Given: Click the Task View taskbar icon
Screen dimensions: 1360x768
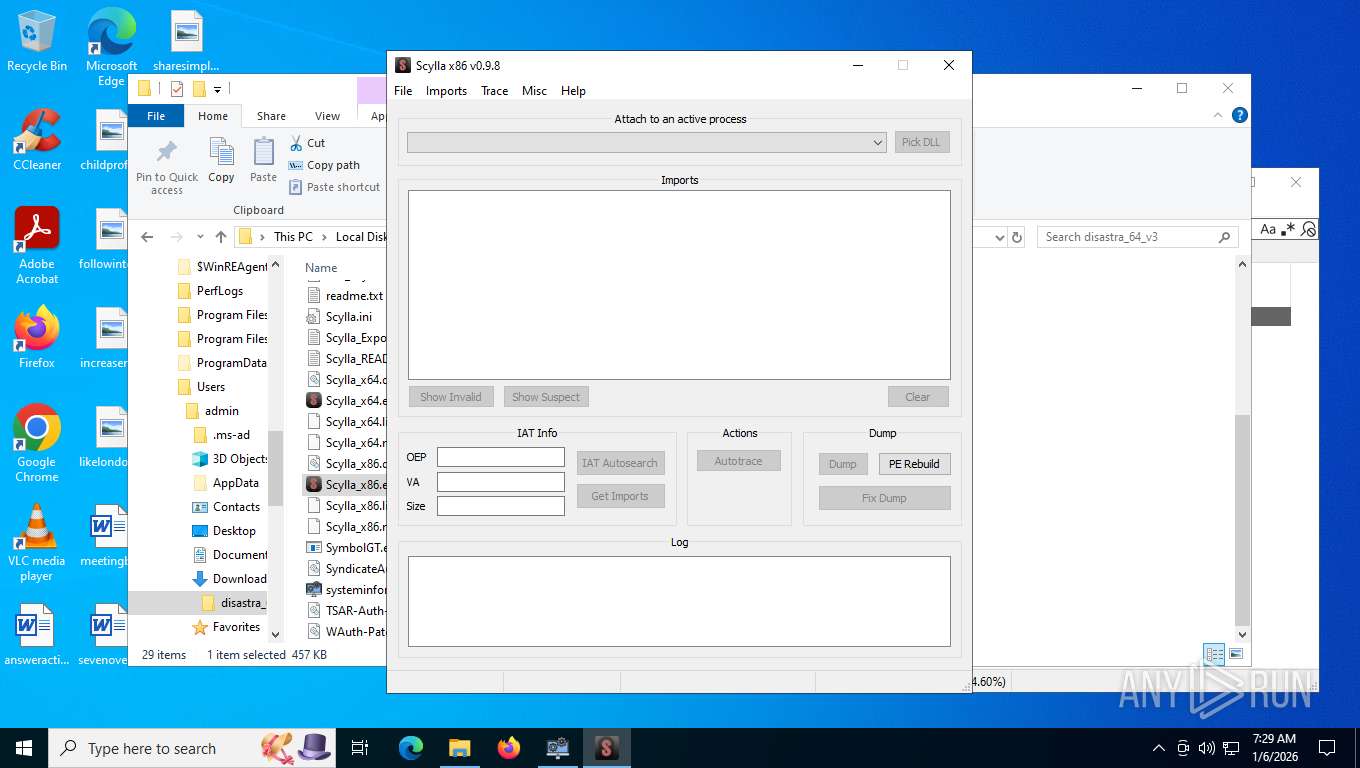Looking at the screenshot, I should [x=360, y=748].
